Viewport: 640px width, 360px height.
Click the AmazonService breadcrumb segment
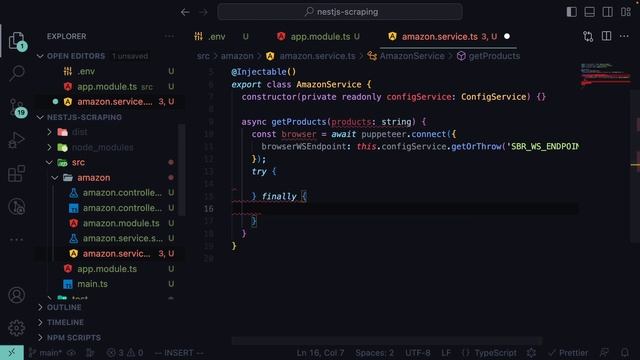(411, 56)
